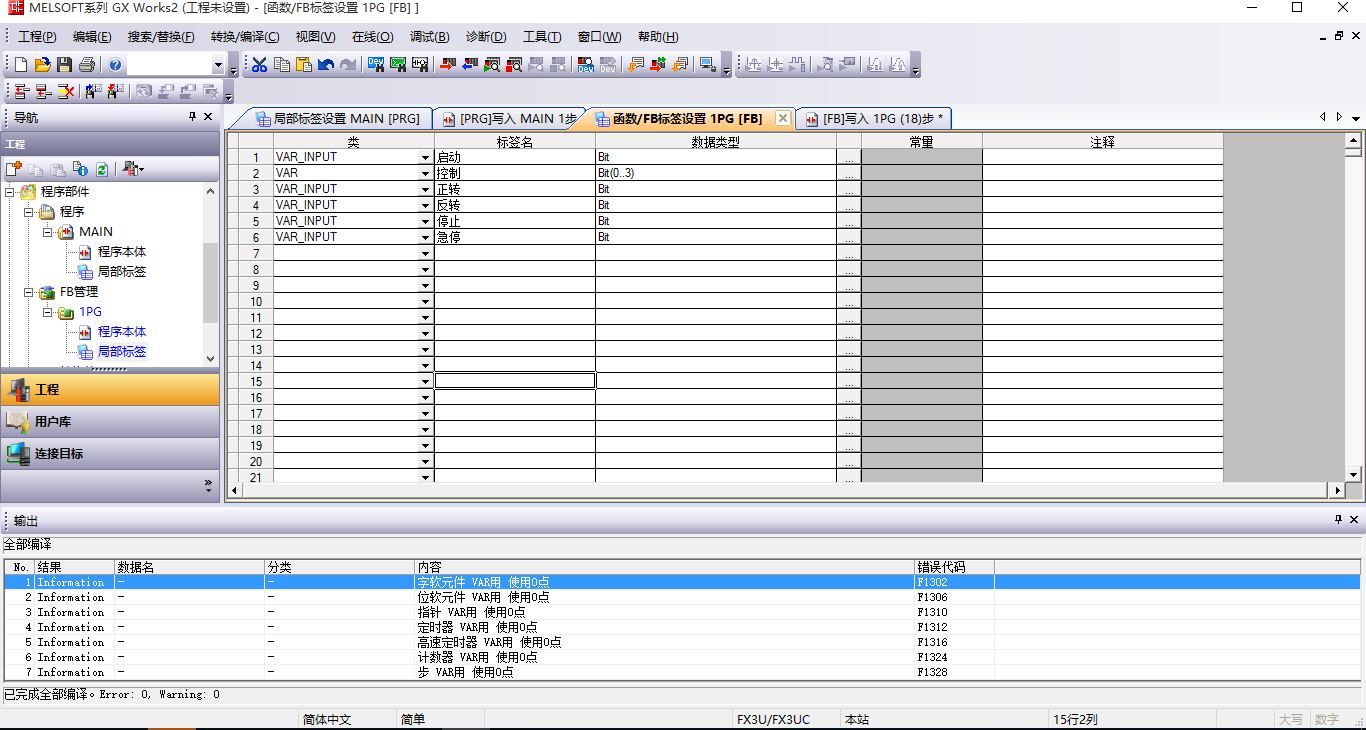Viewport: 1366px width, 730px height.
Task: Click the blue Help question mark icon
Action: click(x=115, y=65)
